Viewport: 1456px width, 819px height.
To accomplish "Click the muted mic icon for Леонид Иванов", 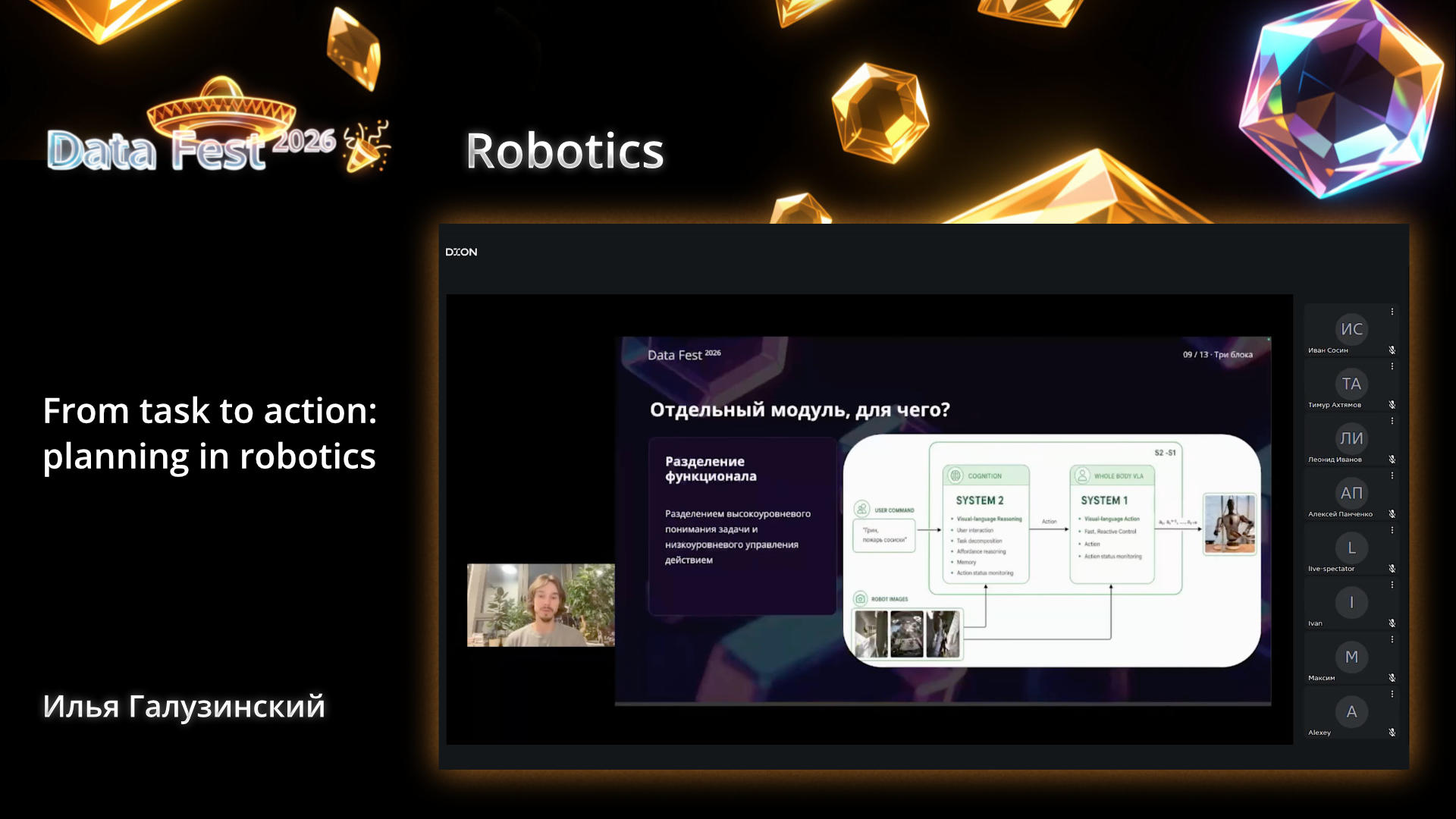I will 1392,460.
